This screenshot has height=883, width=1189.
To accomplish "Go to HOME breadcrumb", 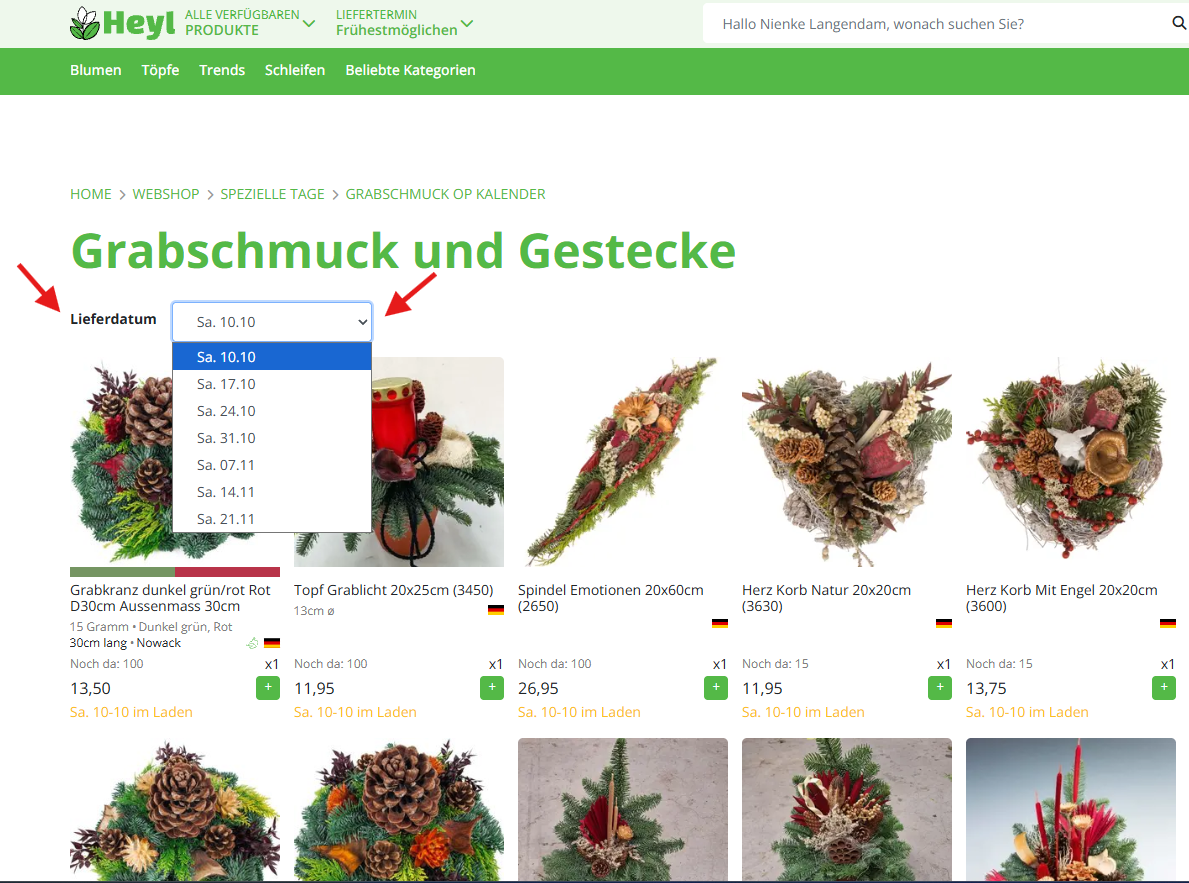I will pos(91,194).
